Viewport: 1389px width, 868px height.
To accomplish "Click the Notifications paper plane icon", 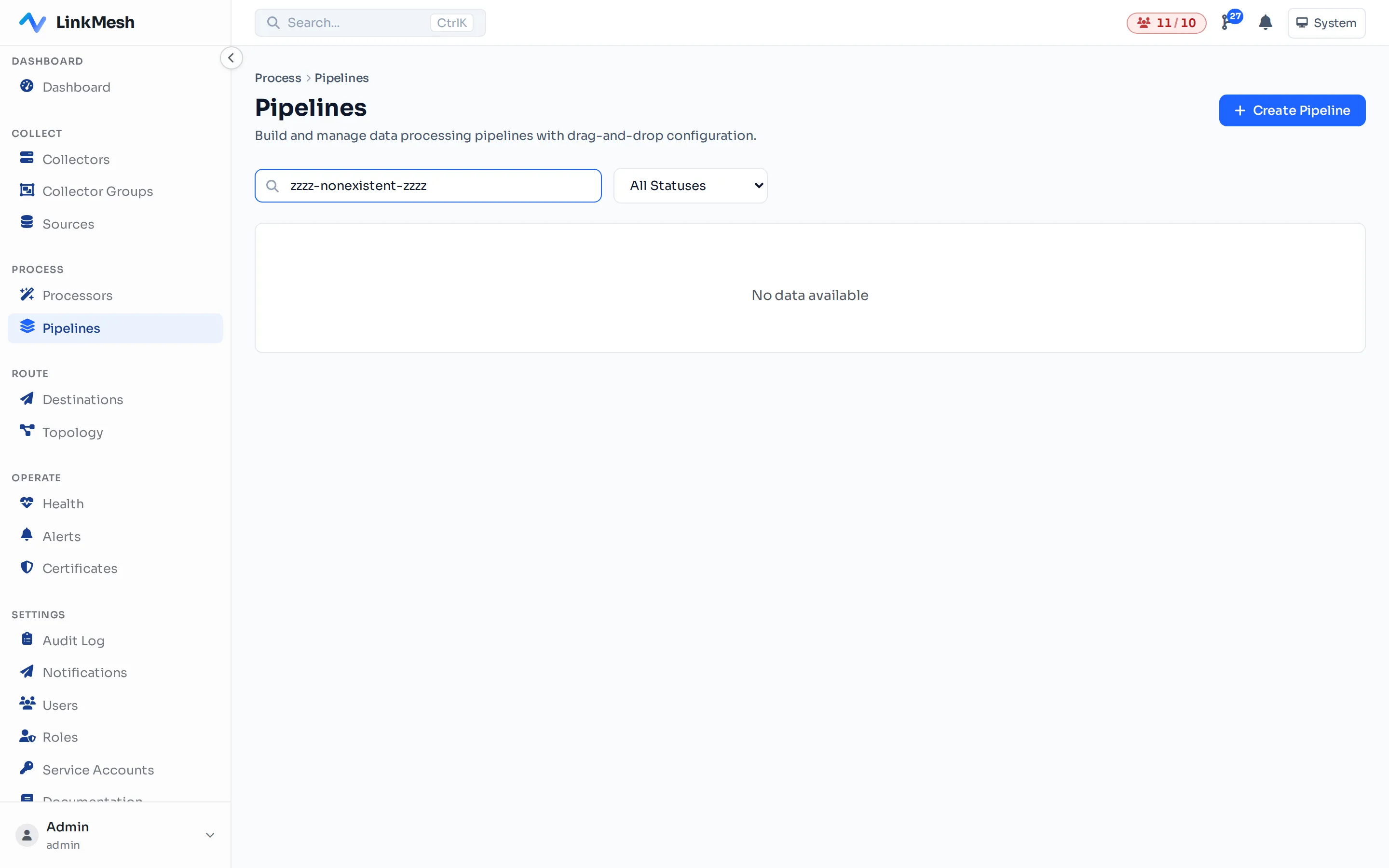I will coord(27,672).
